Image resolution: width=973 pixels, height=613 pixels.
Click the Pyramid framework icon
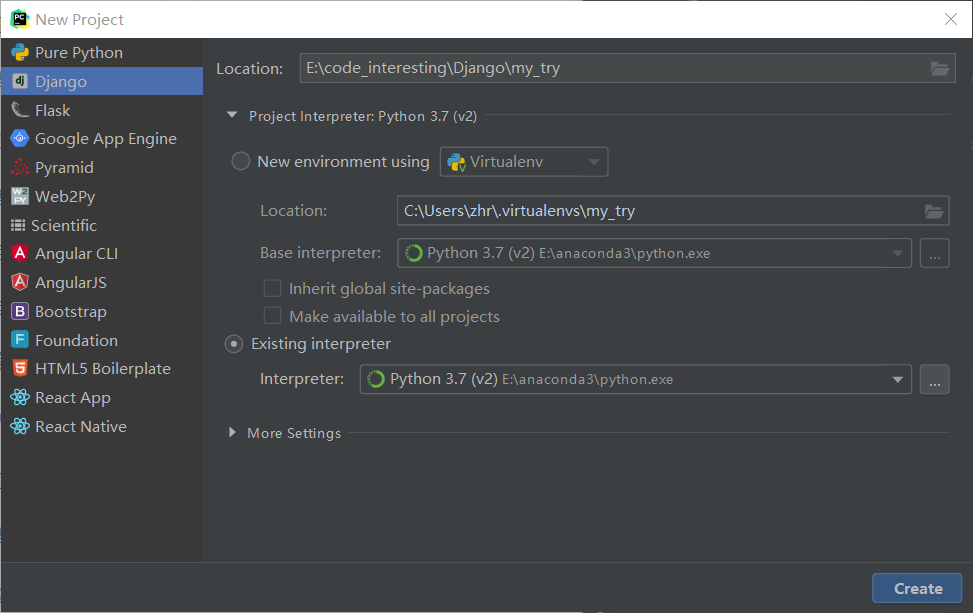tap(20, 168)
